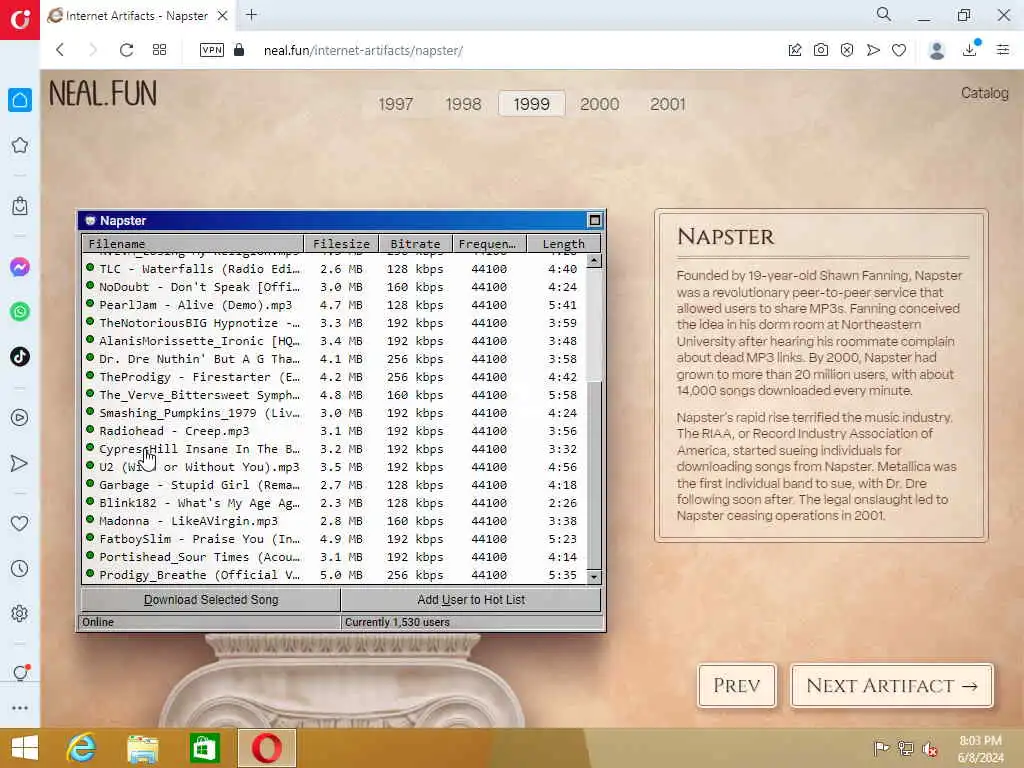
Task: Open Bookmarks star icon in Opera sidebar
Action: pyautogui.click(x=20, y=145)
